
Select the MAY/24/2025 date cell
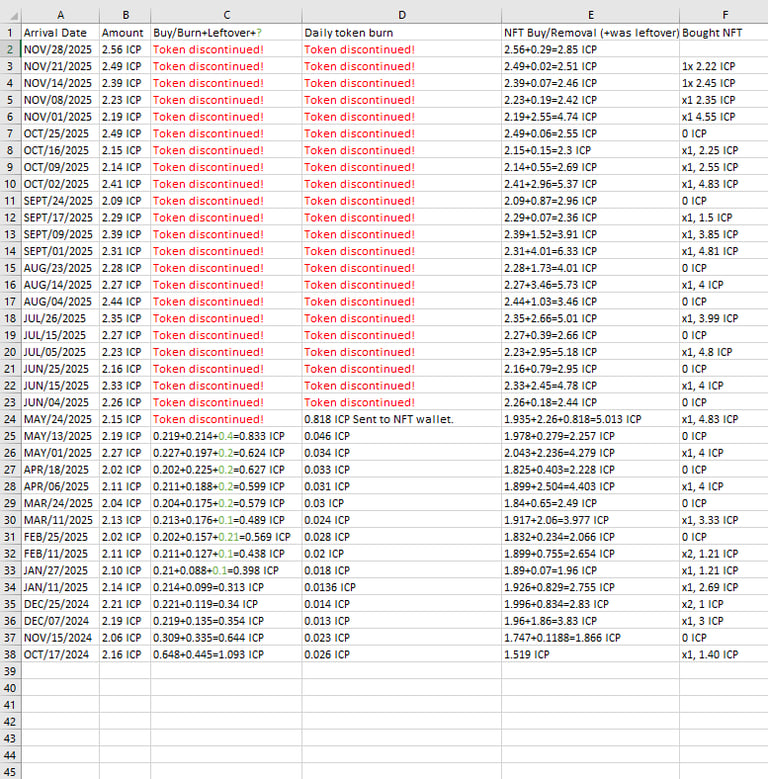click(60, 419)
